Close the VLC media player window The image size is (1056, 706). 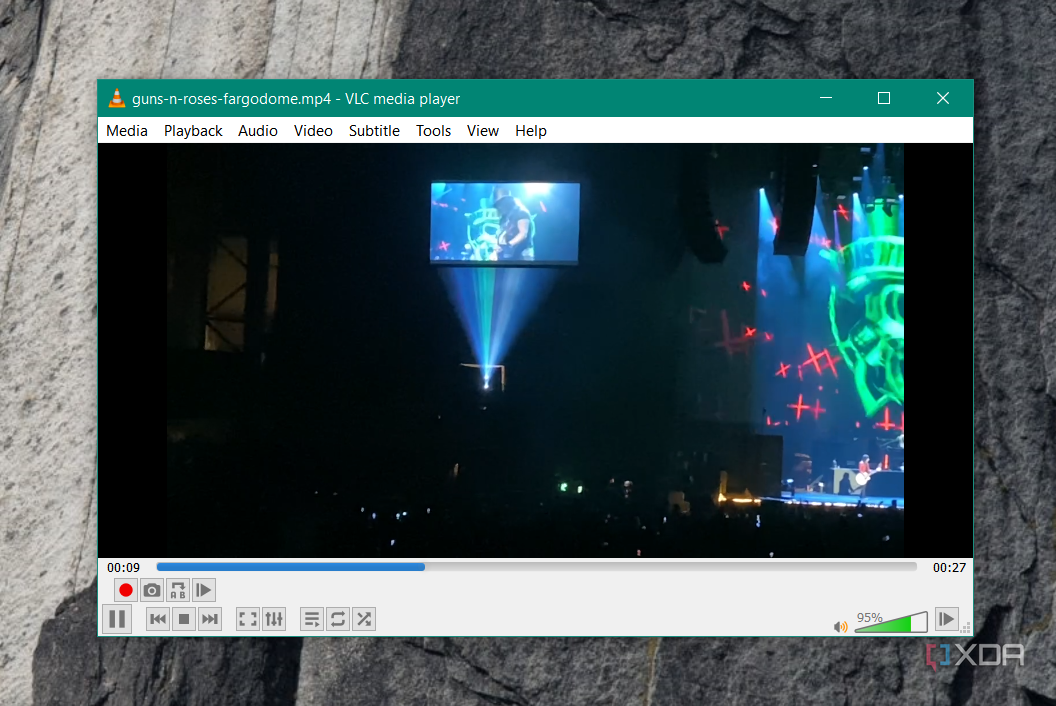(943, 98)
